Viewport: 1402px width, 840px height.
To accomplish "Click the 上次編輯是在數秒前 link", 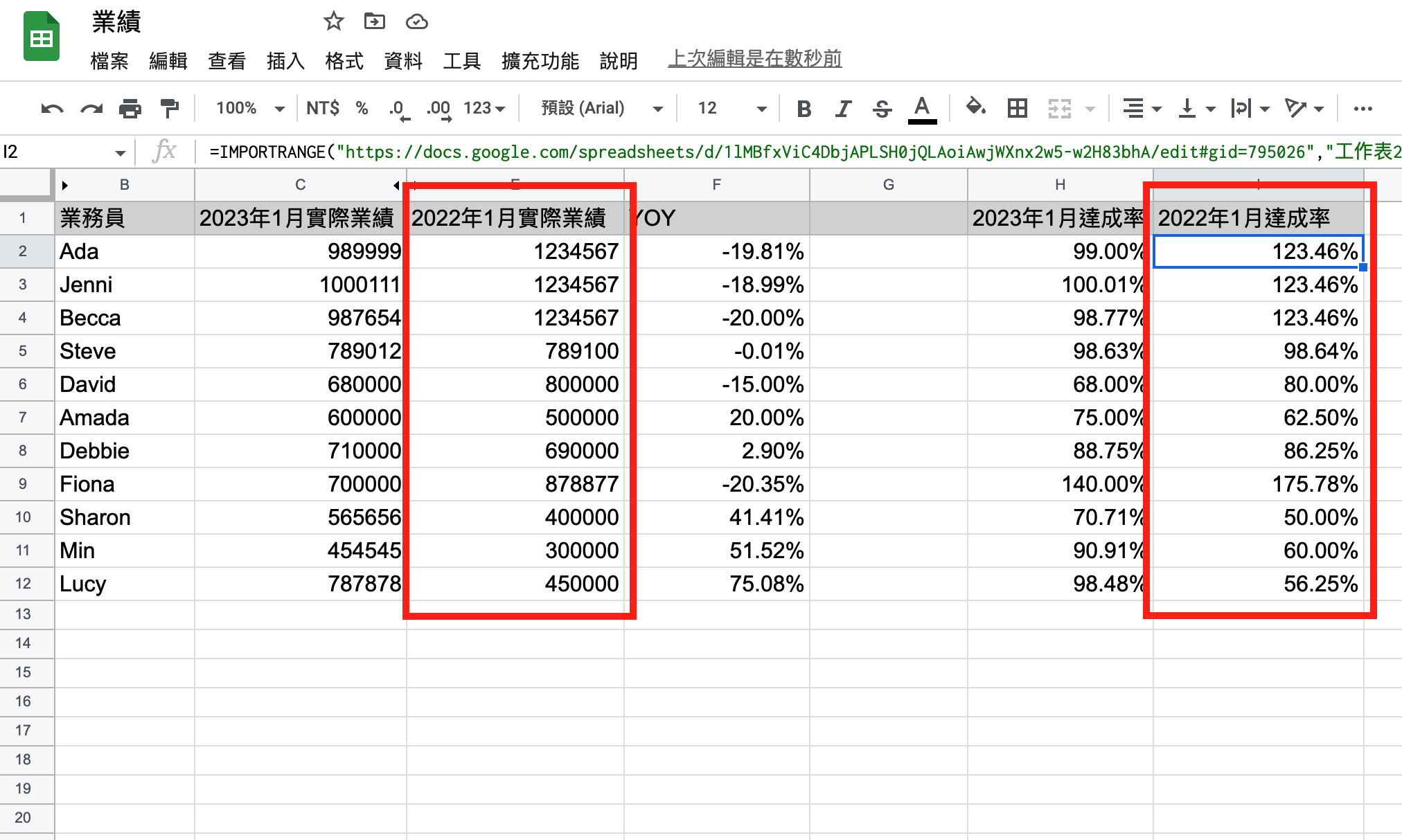I will click(x=755, y=58).
